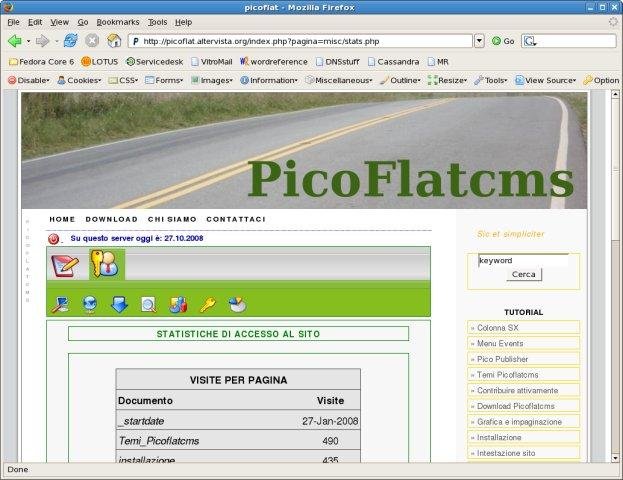This screenshot has width=623, height=480.
Task: Click the page scrollbar up arrow
Action: 615,94
